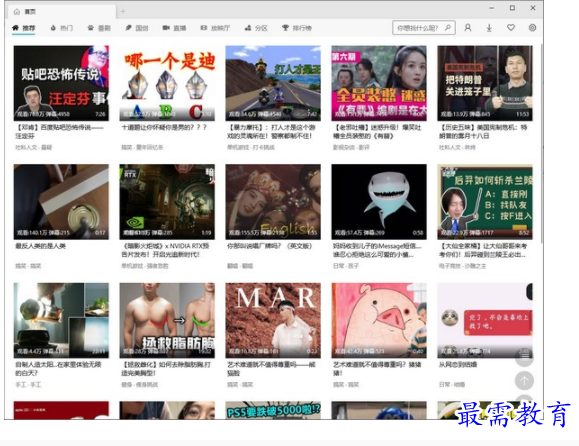Switch to the 国创 tab
Screen dimensions: 579x446
tap(137, 28)
